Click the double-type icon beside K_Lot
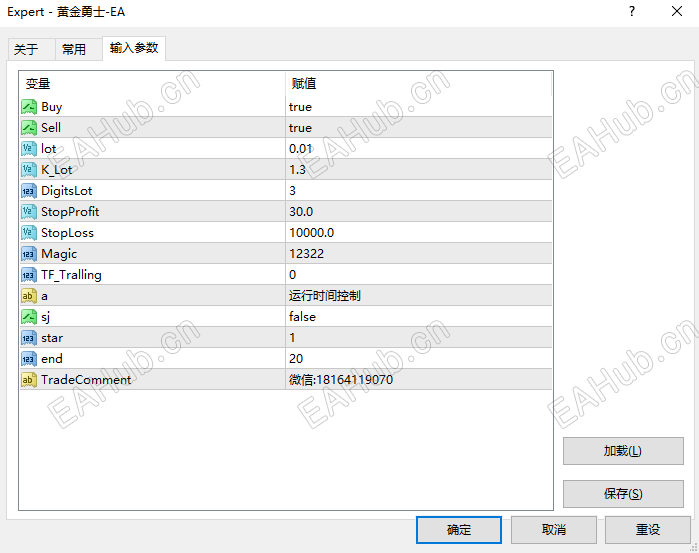The height and width of the screenshot is (553, 699). pos(29,170)
